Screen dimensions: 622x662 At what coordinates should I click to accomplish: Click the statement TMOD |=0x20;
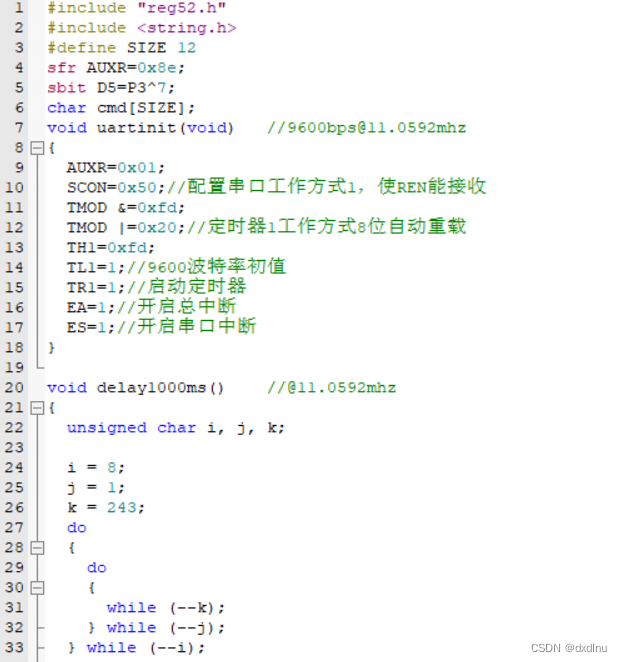(x=126, y=228)
